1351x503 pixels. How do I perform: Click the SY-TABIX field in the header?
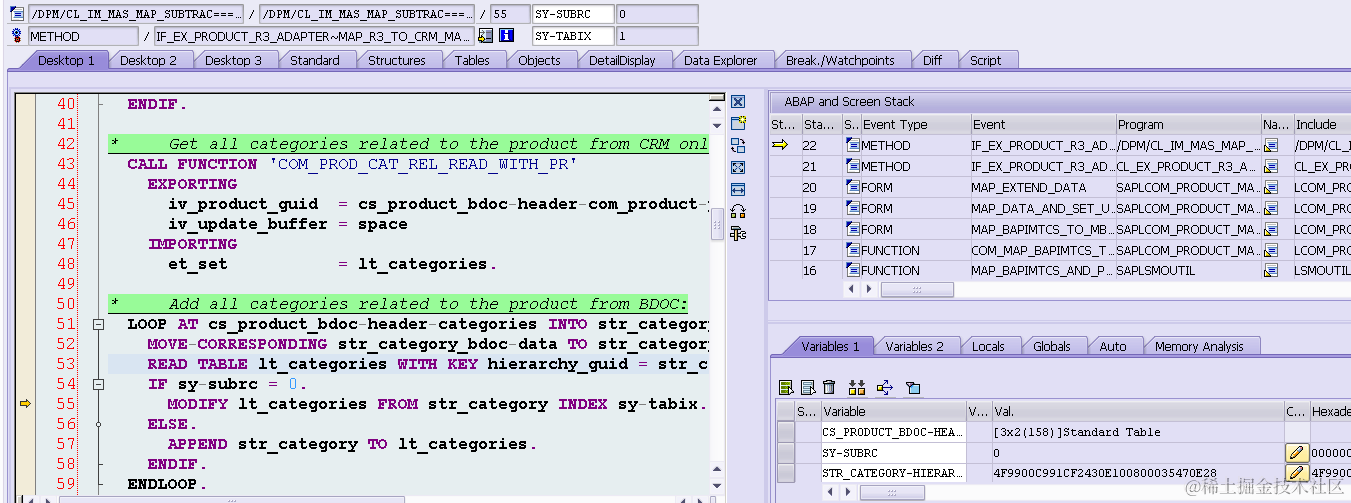point(573,36)
